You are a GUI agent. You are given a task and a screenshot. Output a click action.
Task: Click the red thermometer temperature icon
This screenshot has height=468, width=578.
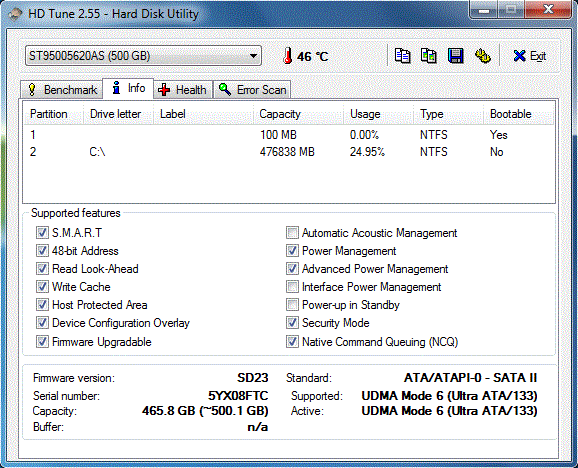pyautogui.click(x=288, y=56)
